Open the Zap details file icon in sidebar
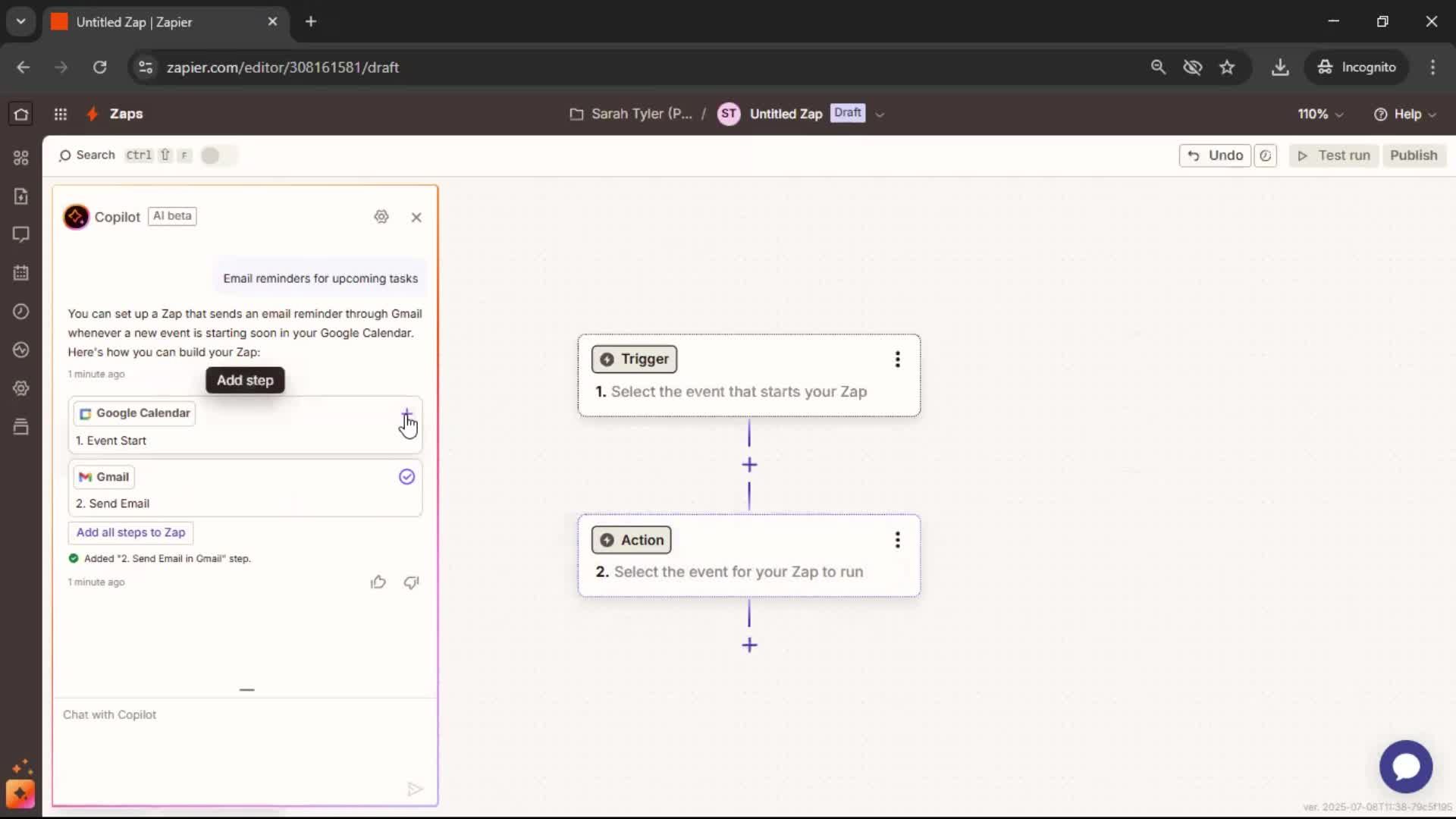 (x=21, y=196)
